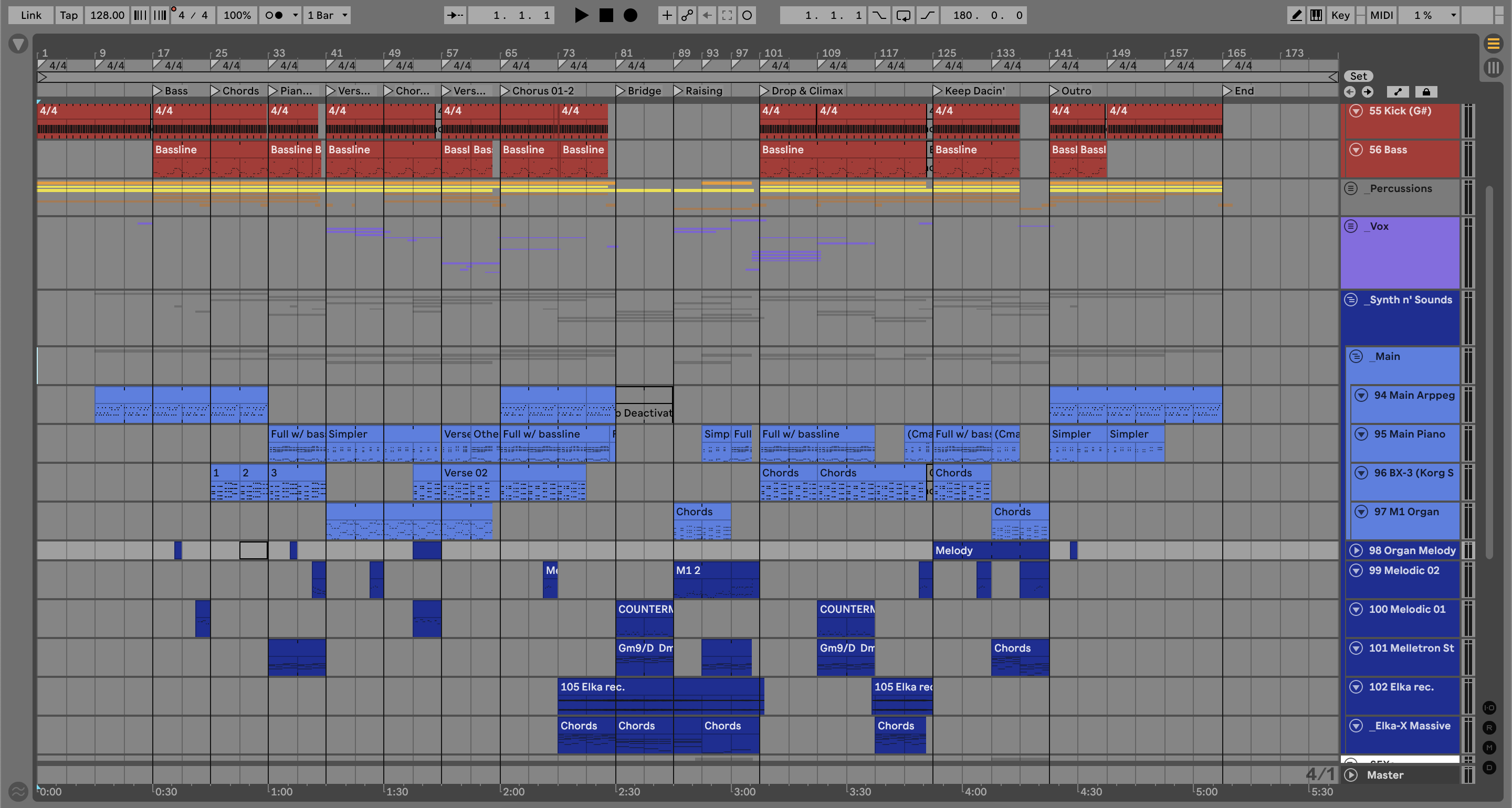Toggle the computer MIDI keyboard icon
Screen dimensions: 1512x808
(x=1316, y=15)
